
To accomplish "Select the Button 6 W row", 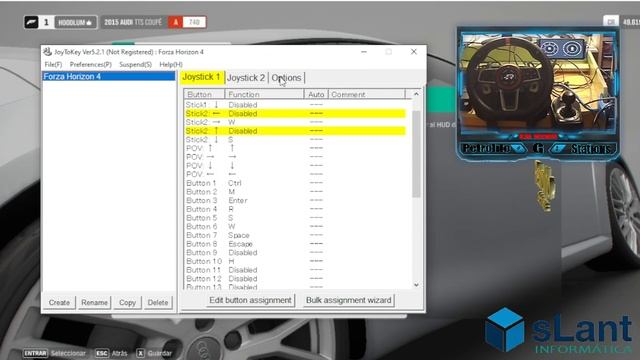I will coord(295,227).
